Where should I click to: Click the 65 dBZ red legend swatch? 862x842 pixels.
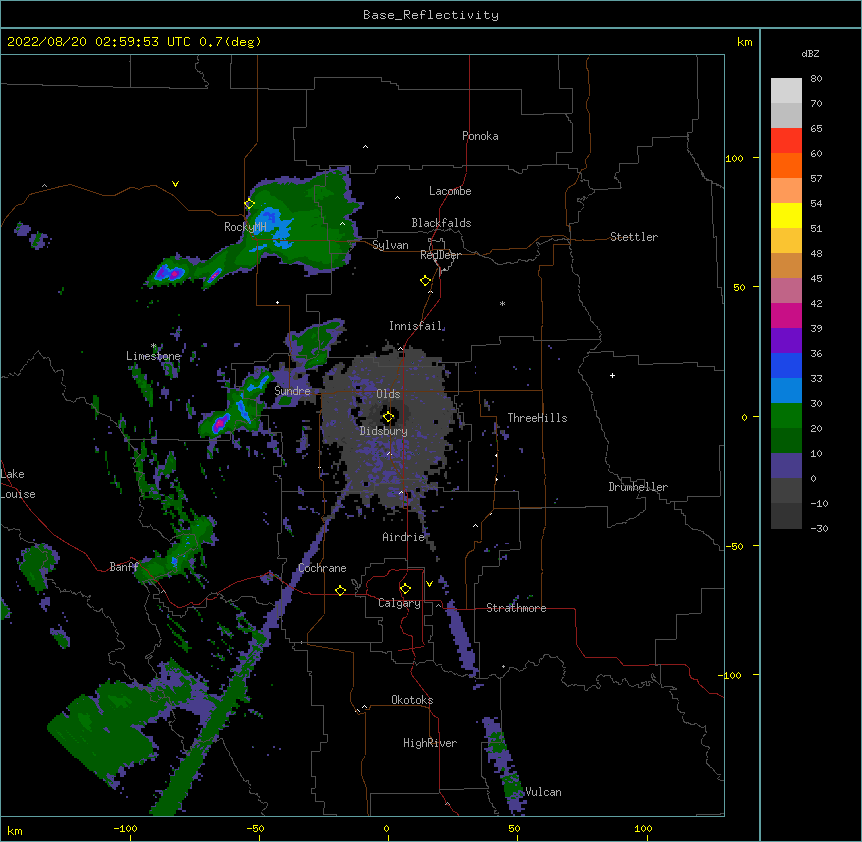(786, 141)
